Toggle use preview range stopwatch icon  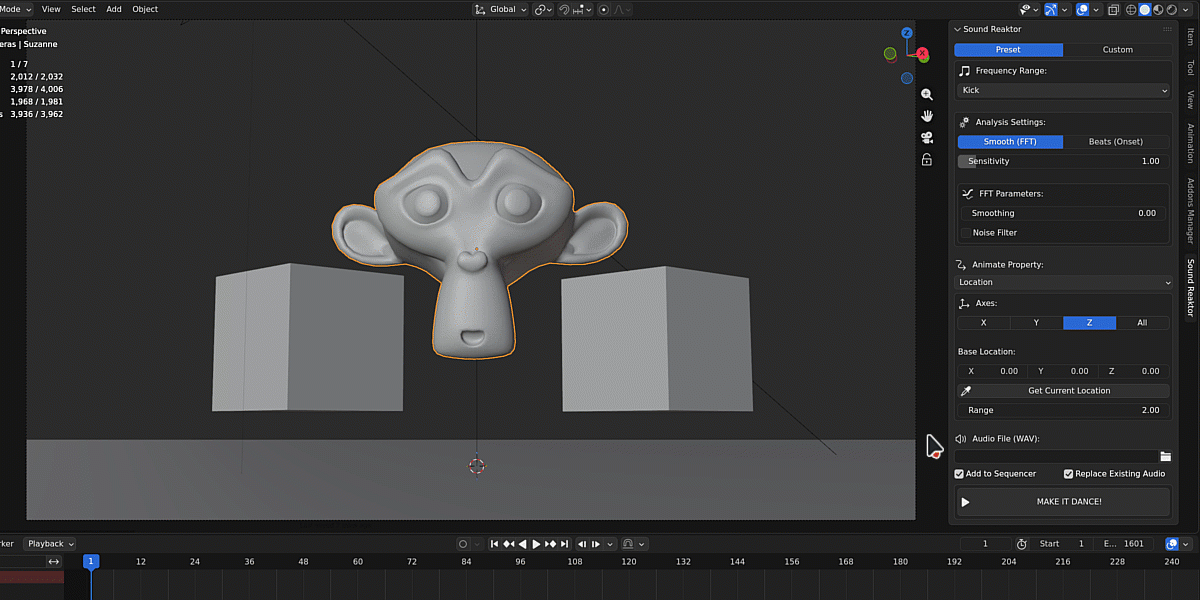click(1021, 544)
